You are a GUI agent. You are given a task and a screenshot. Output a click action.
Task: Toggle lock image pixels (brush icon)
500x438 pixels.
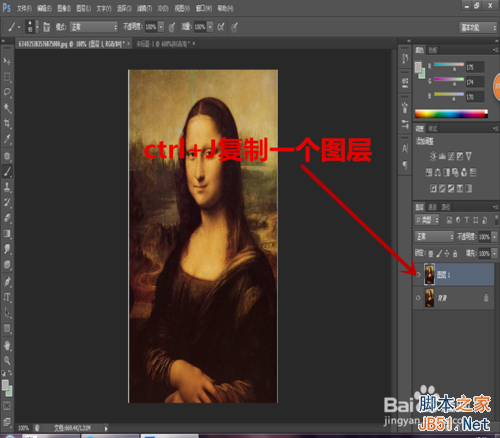[x=439, y=254]
